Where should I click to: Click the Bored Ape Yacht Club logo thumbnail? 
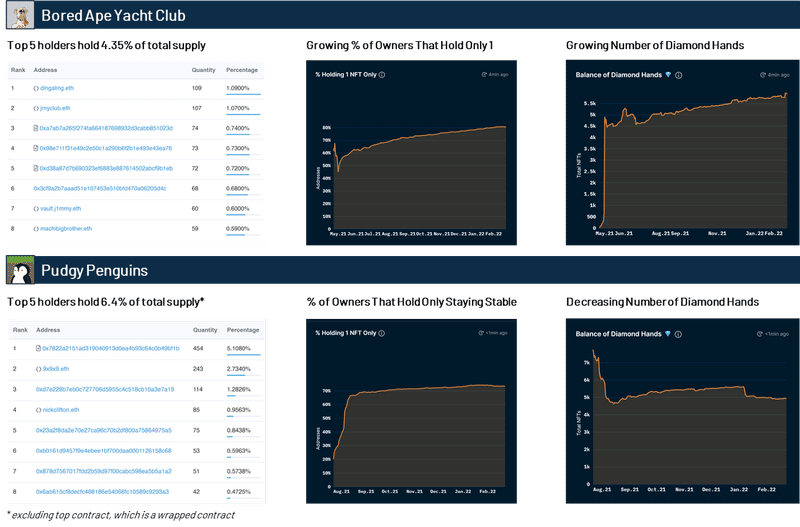tap(20, 15)
